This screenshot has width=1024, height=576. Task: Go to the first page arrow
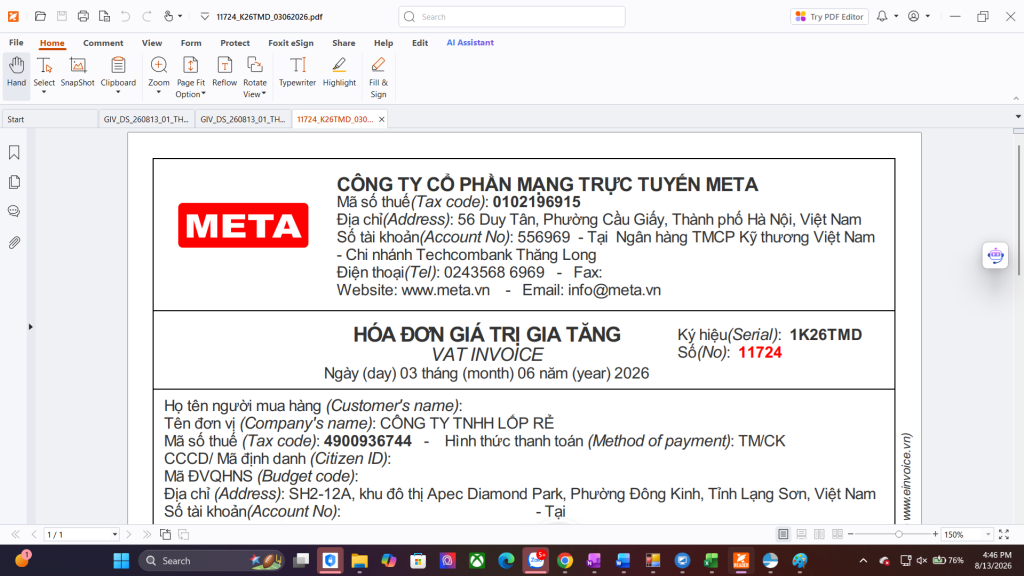tap(16, 534)
